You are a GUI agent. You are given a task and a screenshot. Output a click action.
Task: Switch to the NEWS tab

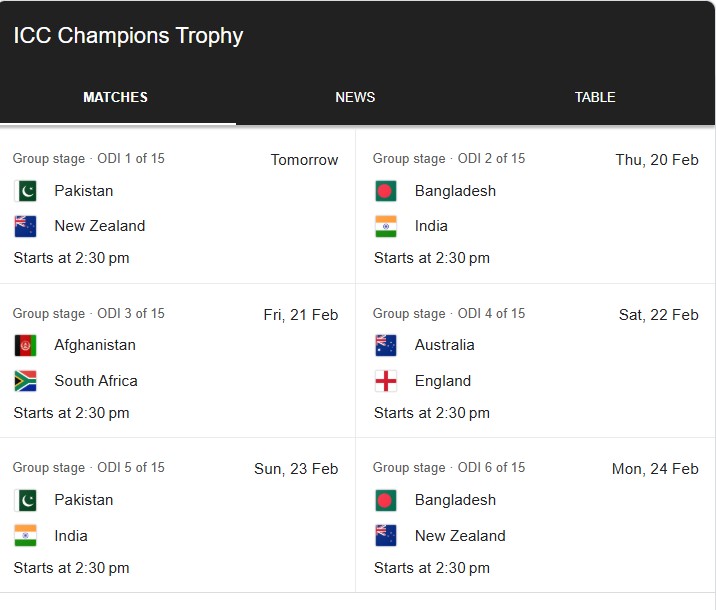pos(355,97)
